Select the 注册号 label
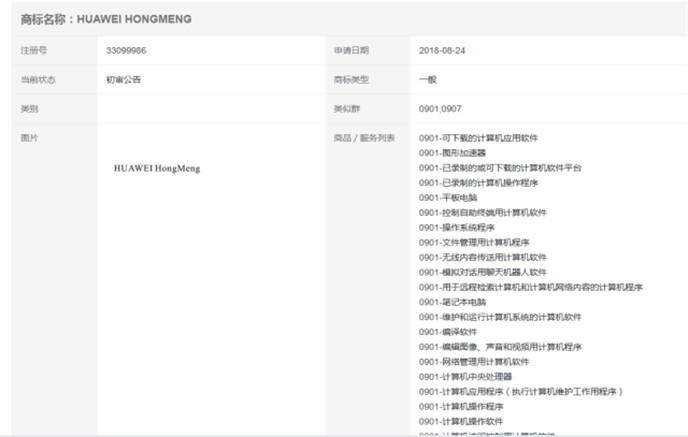The width and height of the screenshot is (688, 437). click(x=34, y=50)
